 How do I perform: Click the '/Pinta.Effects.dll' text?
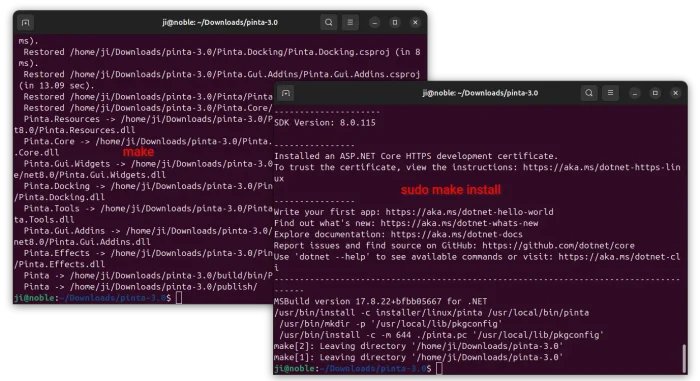[59, 264]
